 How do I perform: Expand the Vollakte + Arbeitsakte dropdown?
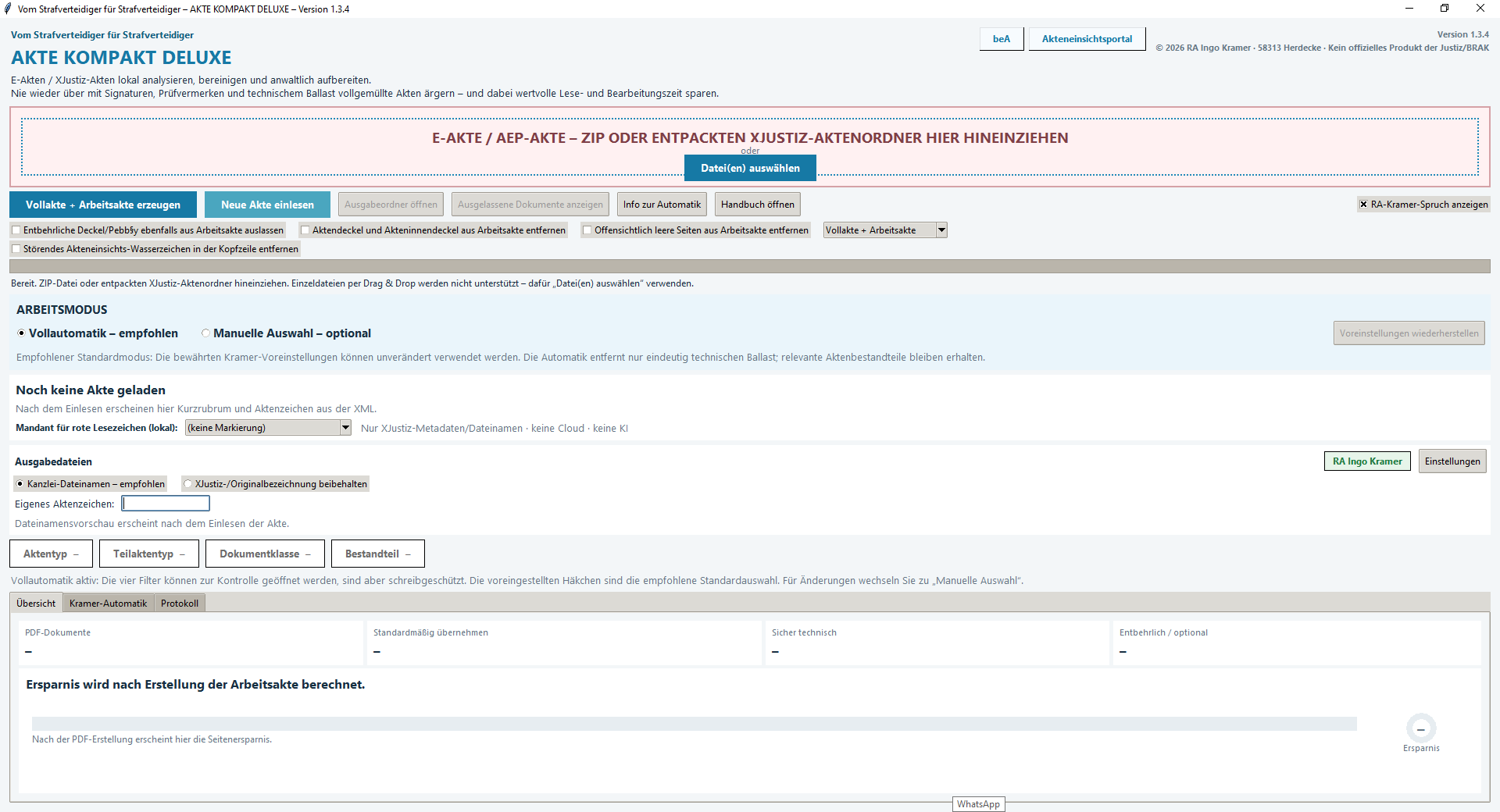coord(941,230)
